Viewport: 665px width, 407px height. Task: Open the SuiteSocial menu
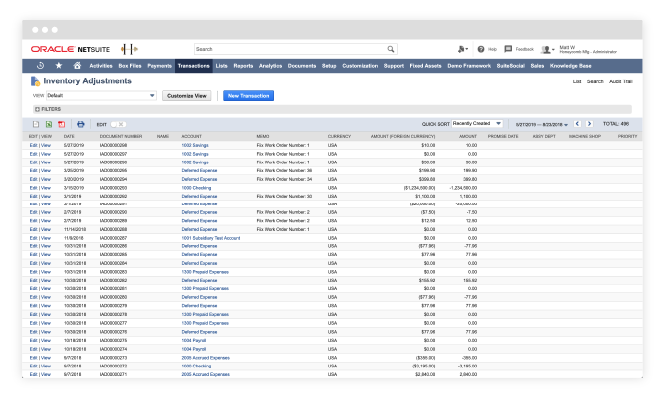(511, 66)
